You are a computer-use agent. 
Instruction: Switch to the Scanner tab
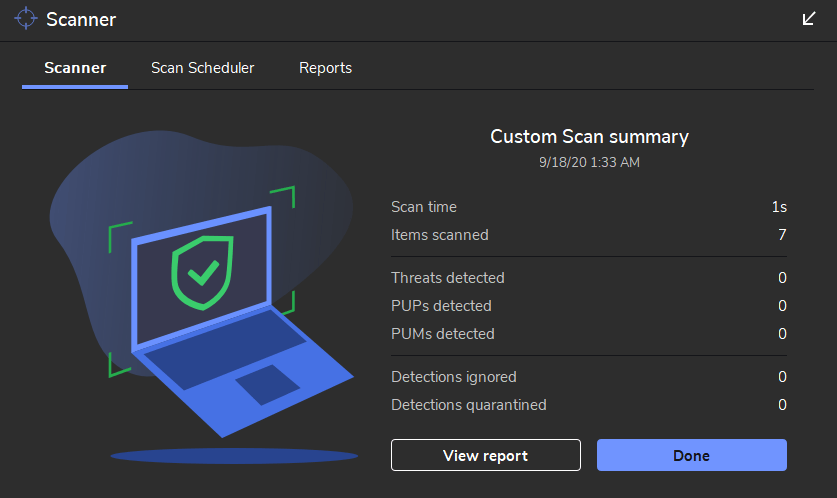pyautogui.click(x=75, y=68)
